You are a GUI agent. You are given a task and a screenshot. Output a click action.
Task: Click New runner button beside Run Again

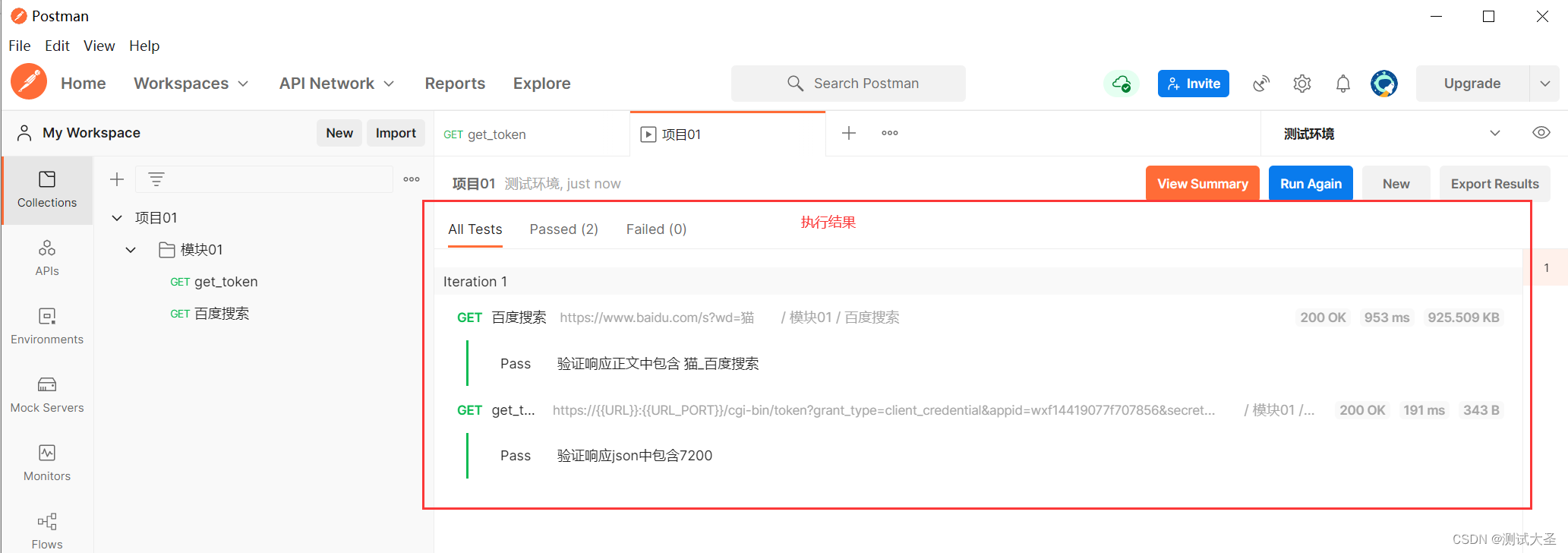click(1396, 184)
